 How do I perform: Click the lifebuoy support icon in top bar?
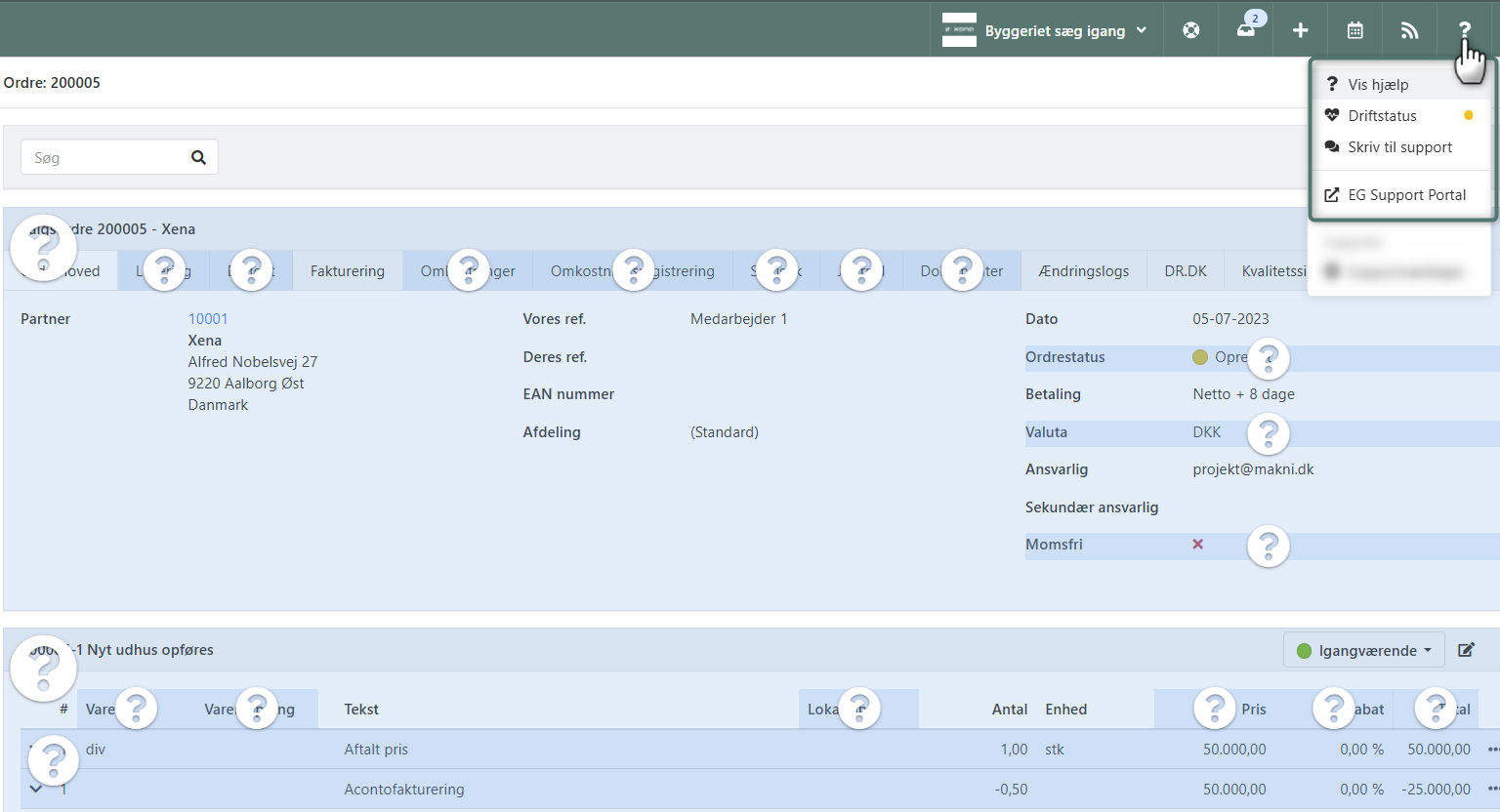[x=1190, y=30]
